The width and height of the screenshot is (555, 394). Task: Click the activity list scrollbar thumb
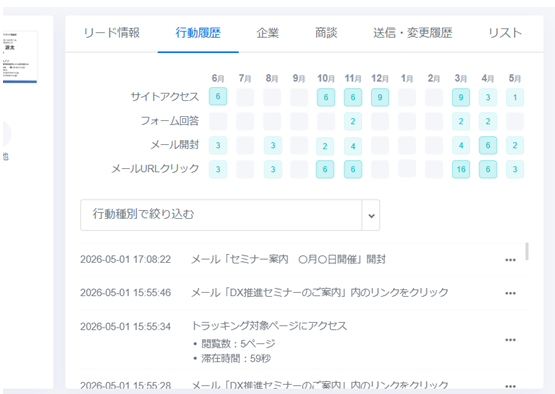click(x=527, y=251)
